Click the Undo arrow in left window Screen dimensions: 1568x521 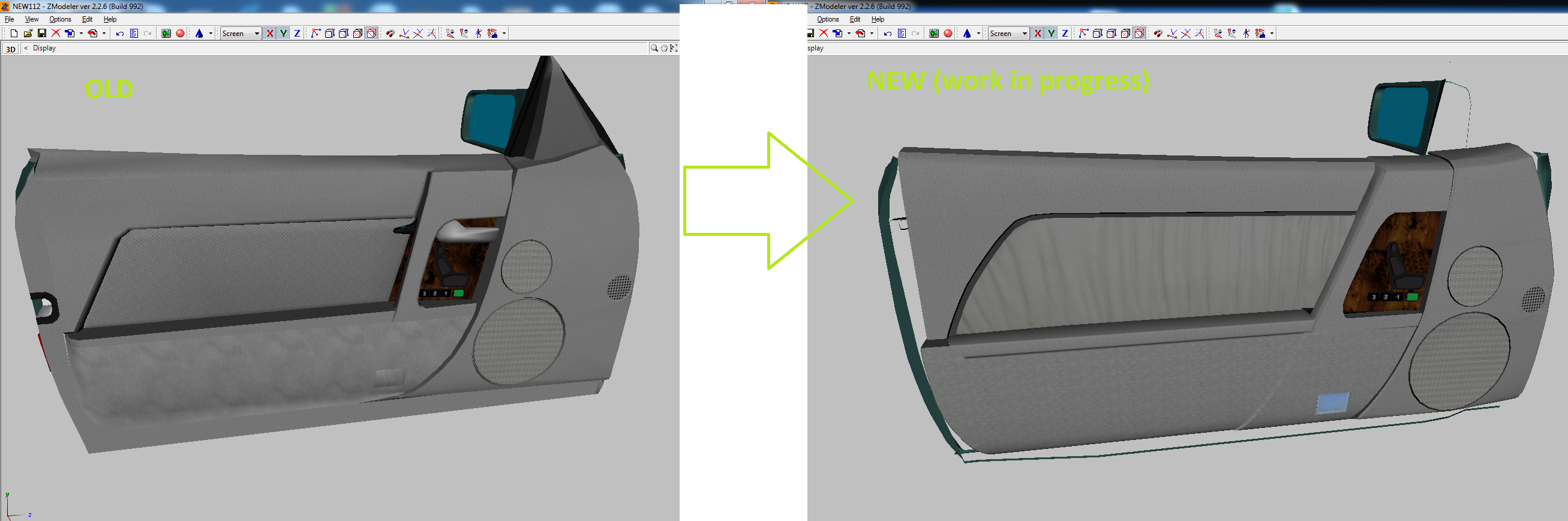click(x=120, y=34)
